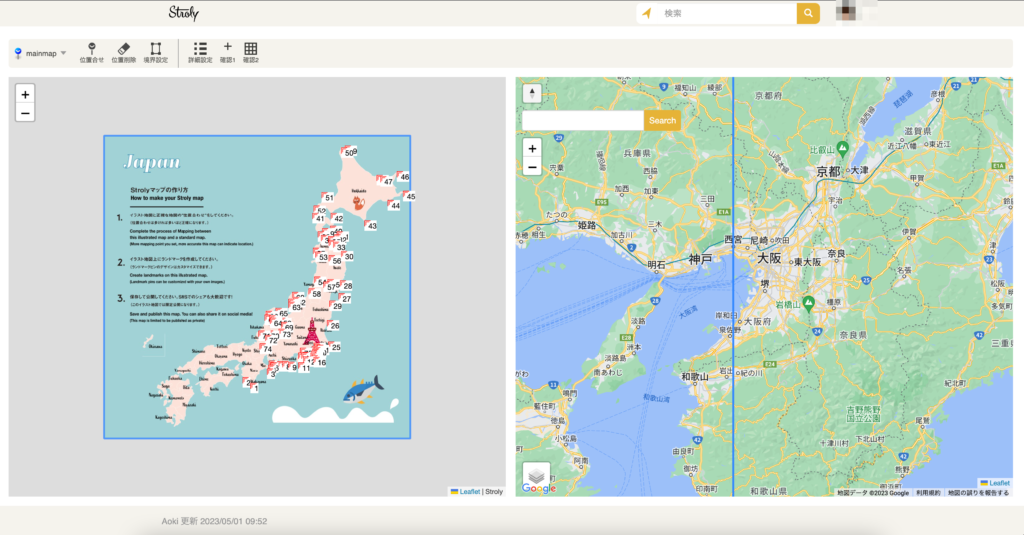Select map pin number 28
The width and height of the screenshot is (1024, 535).
pos(347,285)
